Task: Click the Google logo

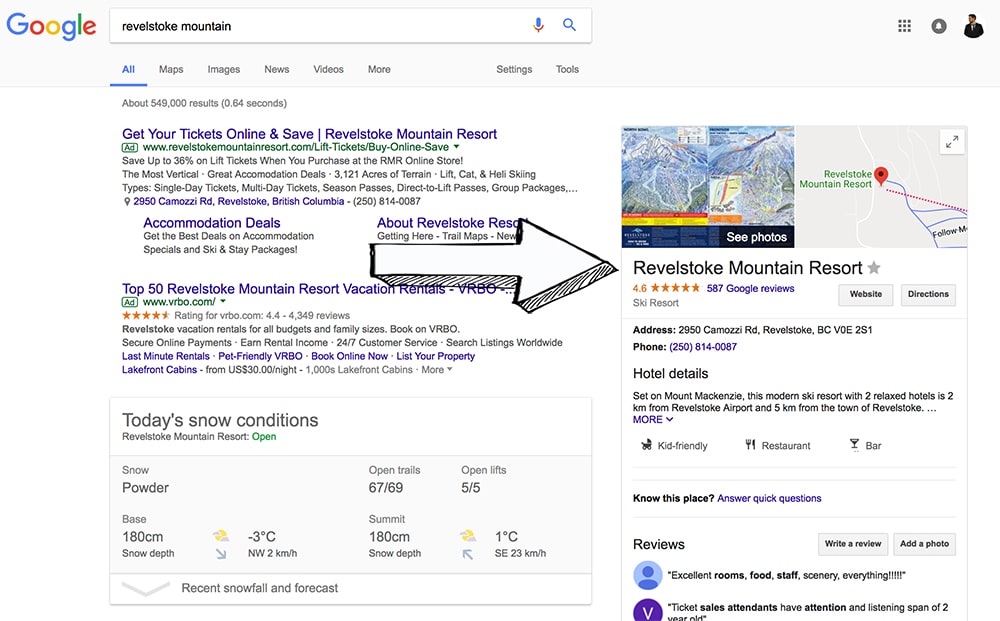Action: pos(51,26)
